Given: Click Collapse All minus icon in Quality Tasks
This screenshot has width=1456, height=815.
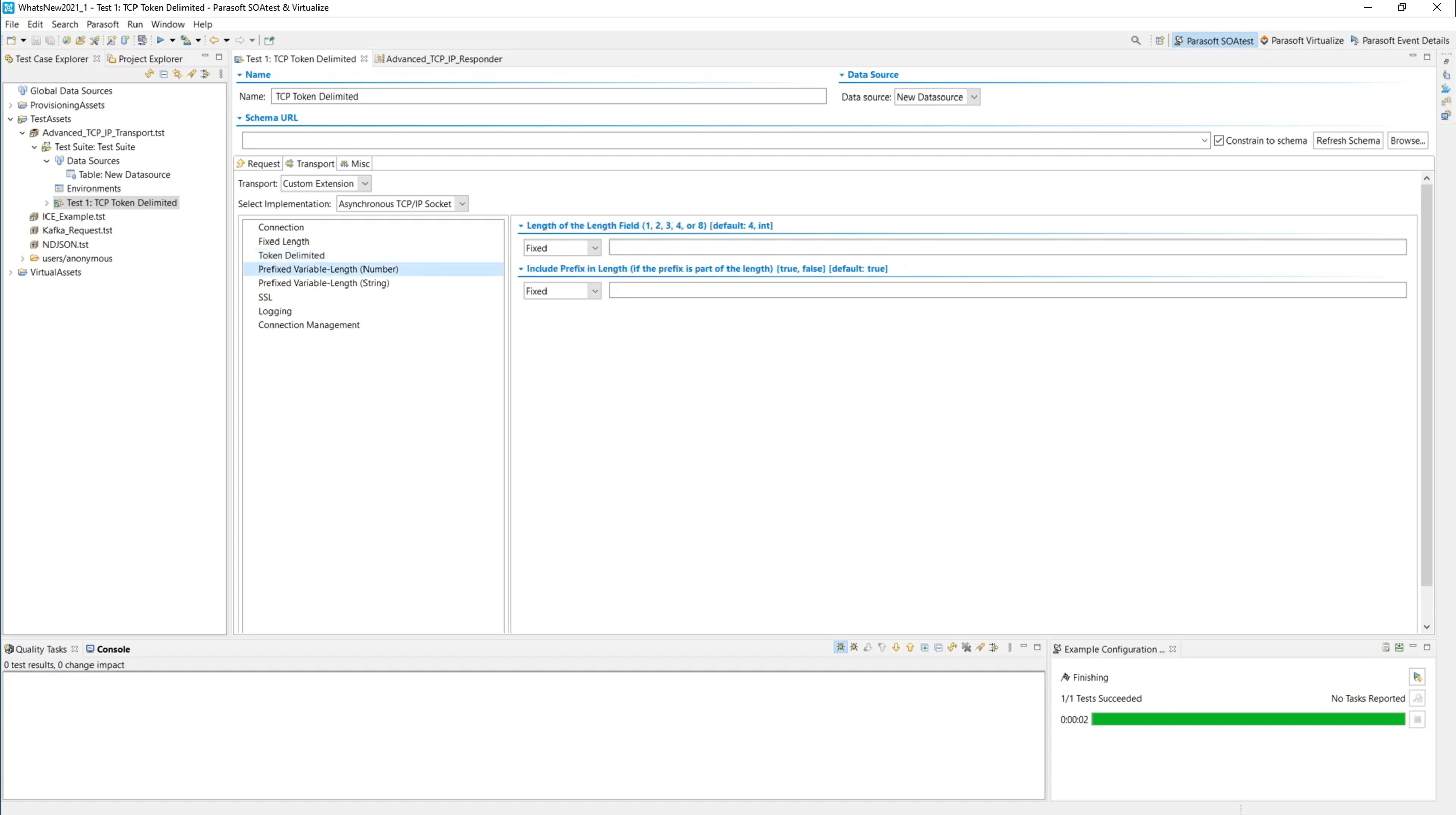Looking at the screenshot, I should click(938, 647).
